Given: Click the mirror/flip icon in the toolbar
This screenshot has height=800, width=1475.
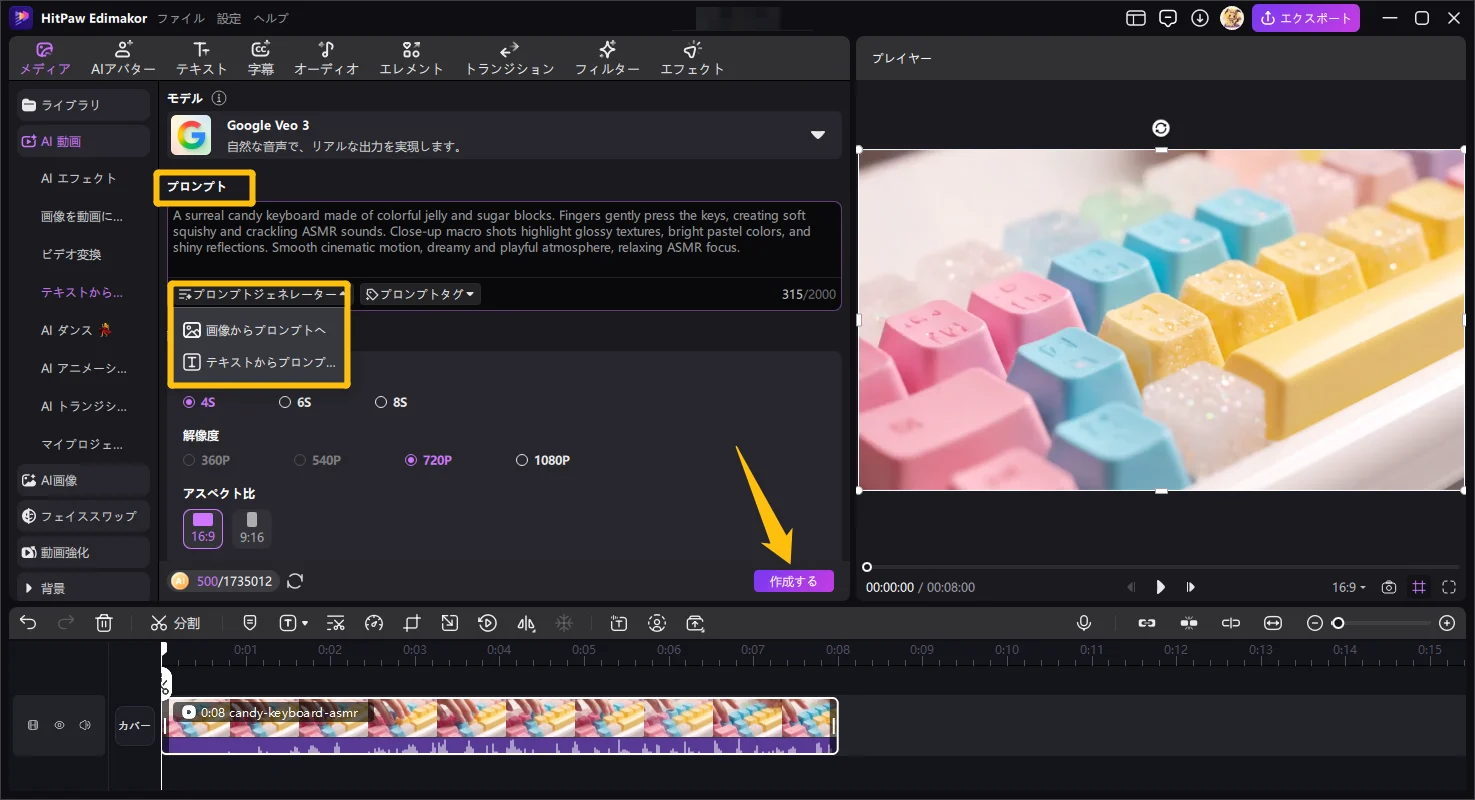Looking at the screenshot, I should tap(526, 622).
